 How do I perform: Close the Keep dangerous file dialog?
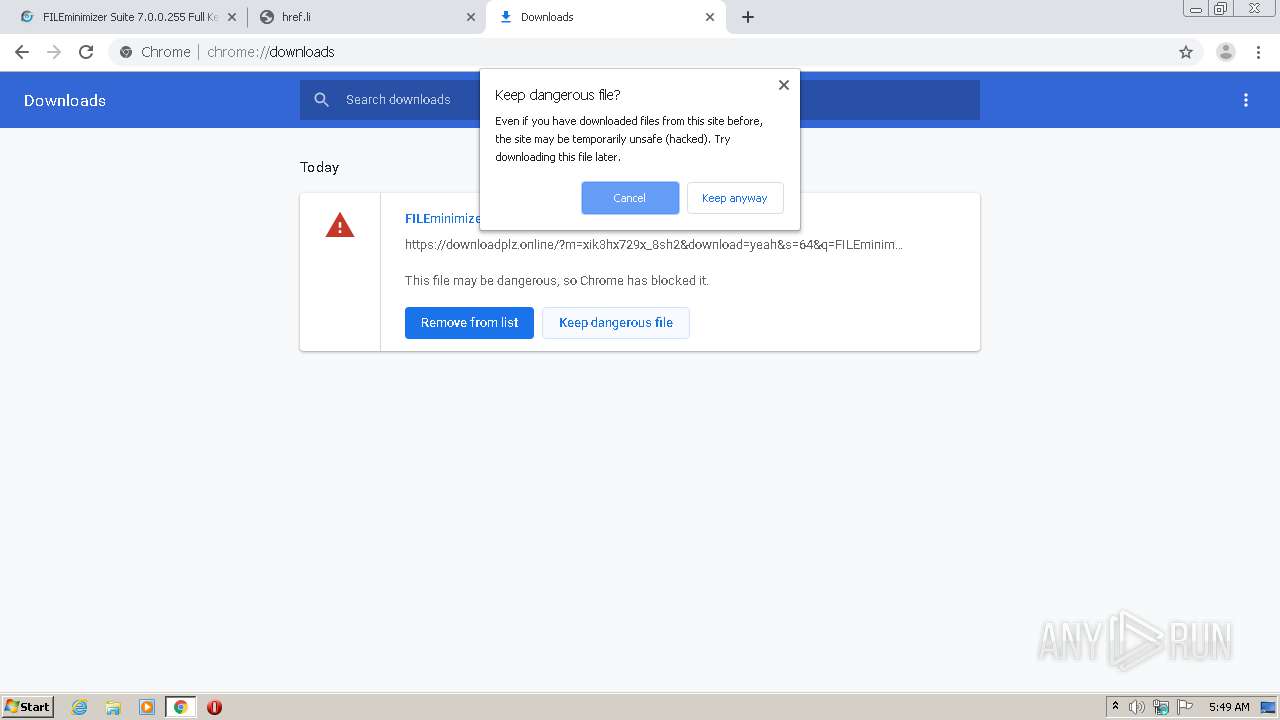coord(784,85)
